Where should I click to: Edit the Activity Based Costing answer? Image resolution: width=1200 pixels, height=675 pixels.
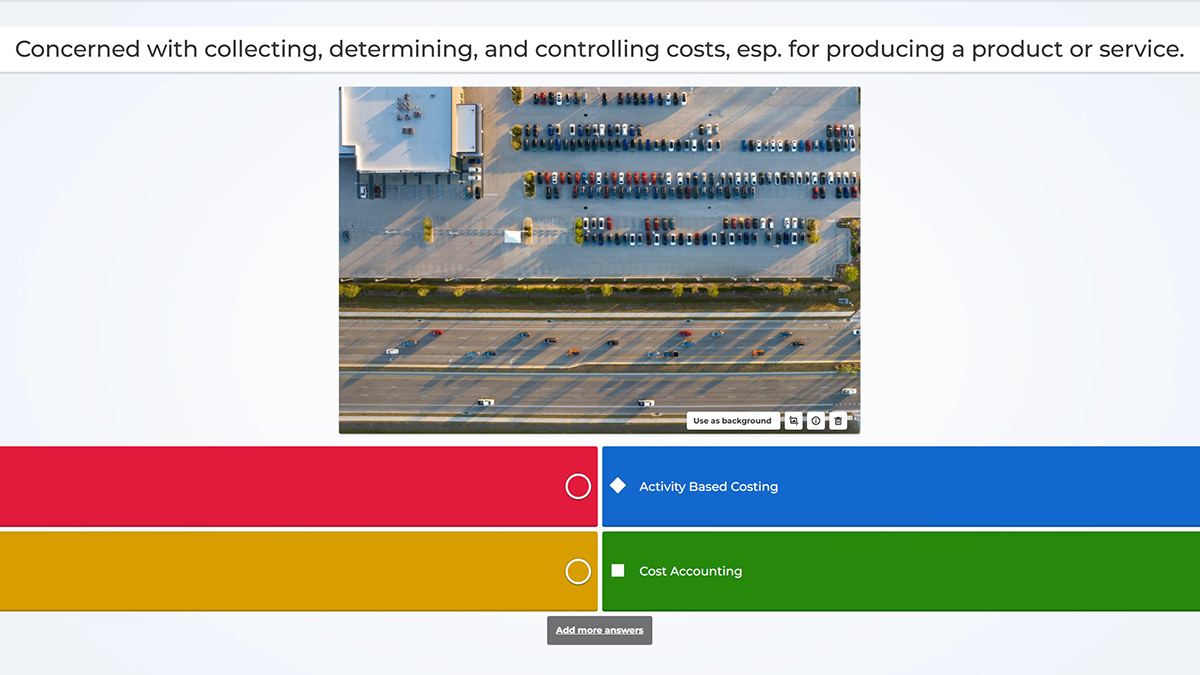708,486
